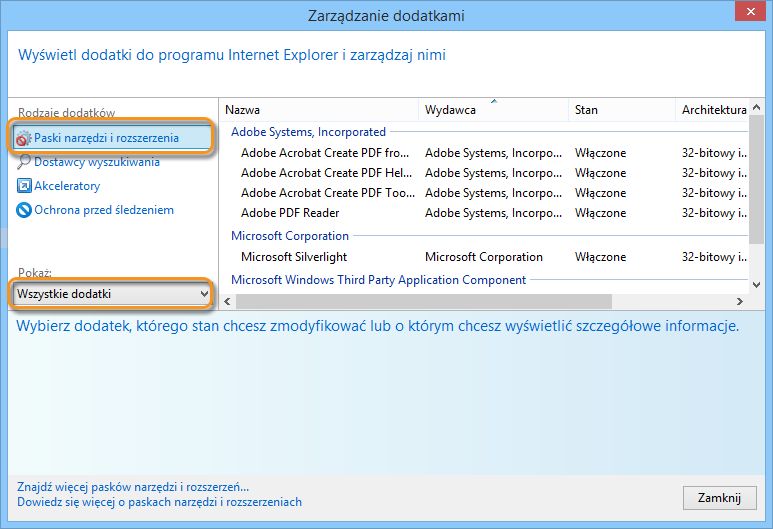Open the Wszystkie dodatki dropdown
The width and height of the screenshot is (773, 529).
click(111, 294)
